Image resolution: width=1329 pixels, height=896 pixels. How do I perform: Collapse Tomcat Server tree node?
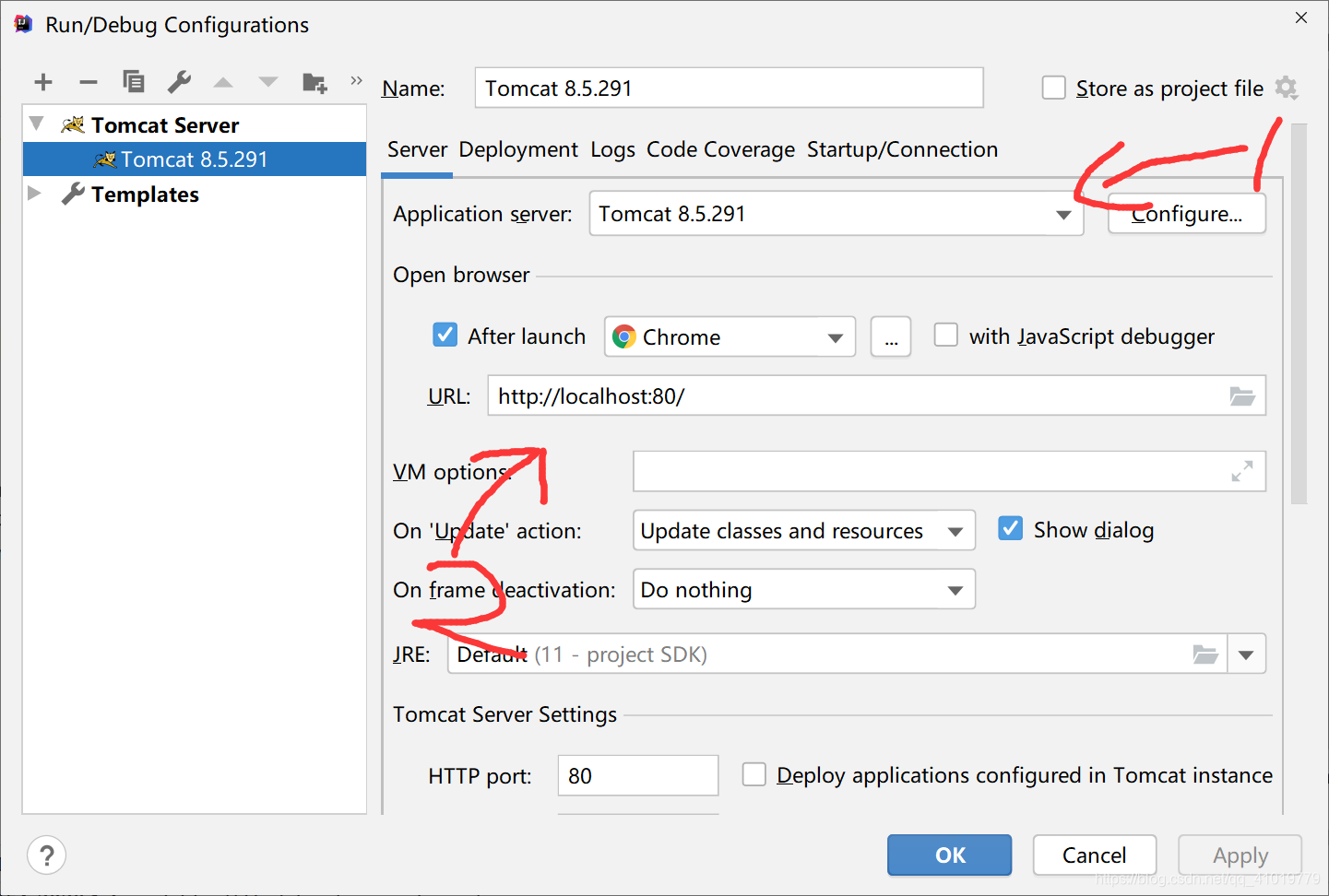pos(37,124)
